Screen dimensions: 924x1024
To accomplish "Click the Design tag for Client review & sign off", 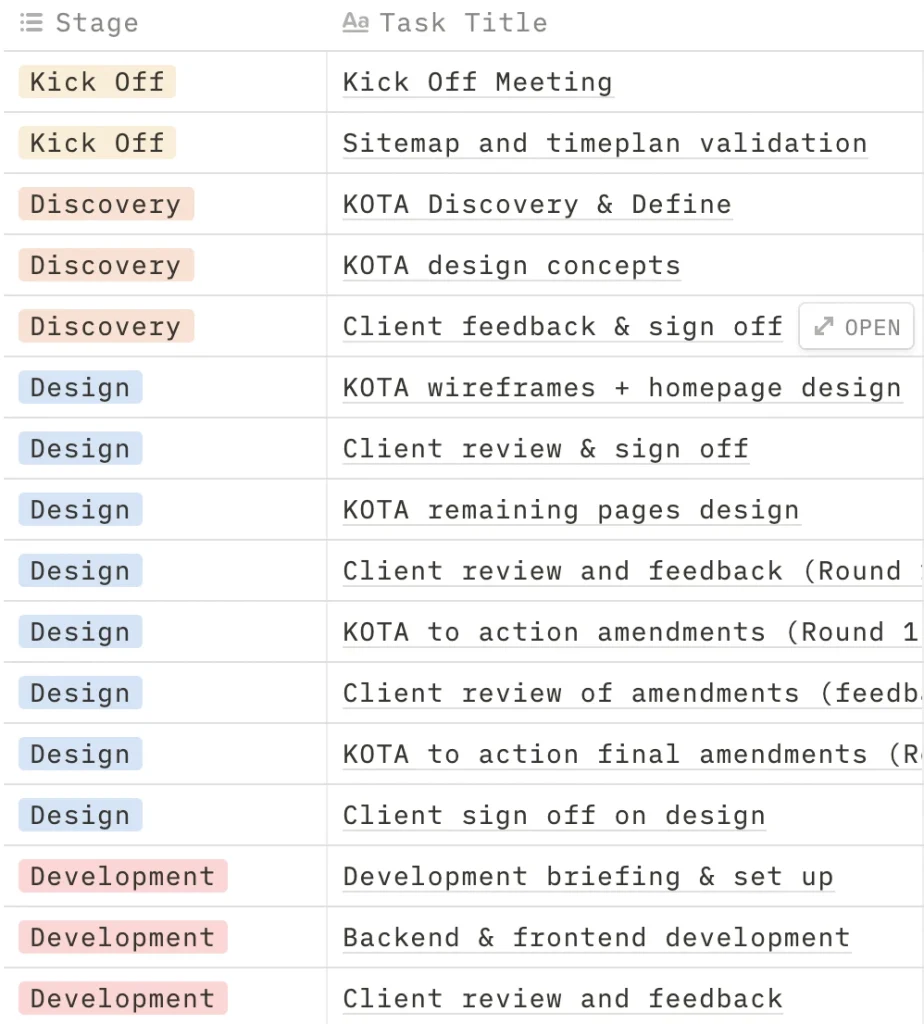I will (x=80, y=449).
